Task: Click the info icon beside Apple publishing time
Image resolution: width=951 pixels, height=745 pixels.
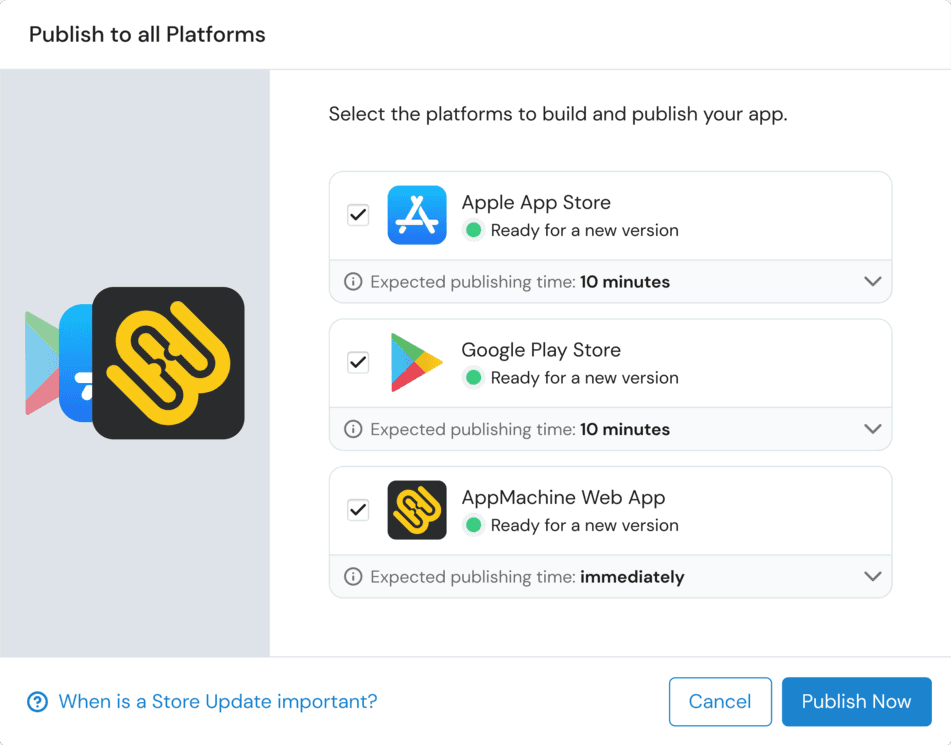Action: (x=352, y=281)
